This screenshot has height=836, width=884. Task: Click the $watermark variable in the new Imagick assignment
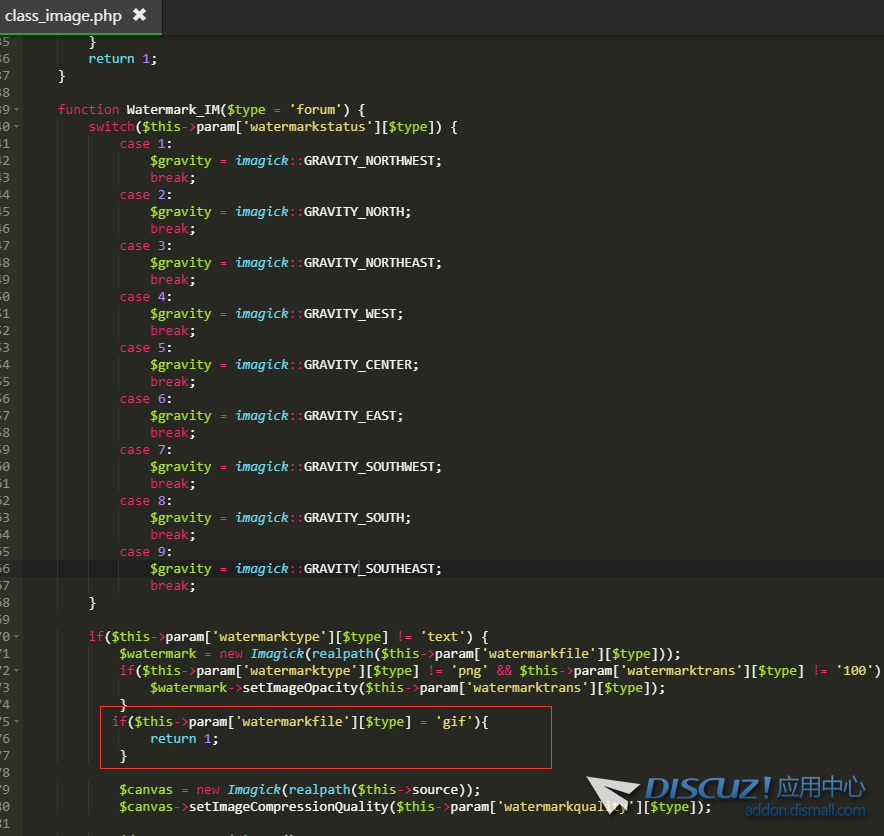pos(158,653)
